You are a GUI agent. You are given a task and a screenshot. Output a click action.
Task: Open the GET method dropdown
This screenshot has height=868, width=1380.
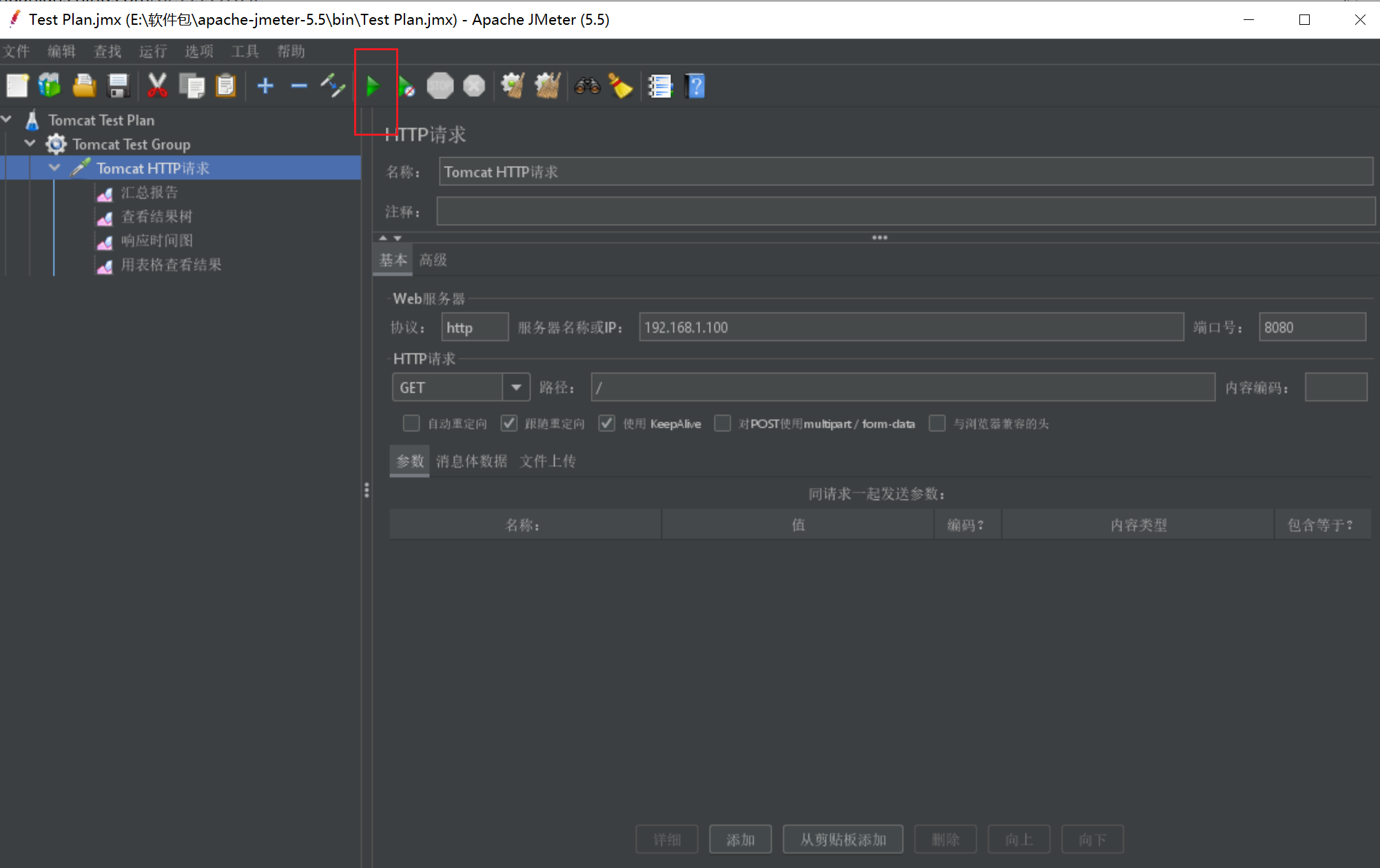coord(516,387)
